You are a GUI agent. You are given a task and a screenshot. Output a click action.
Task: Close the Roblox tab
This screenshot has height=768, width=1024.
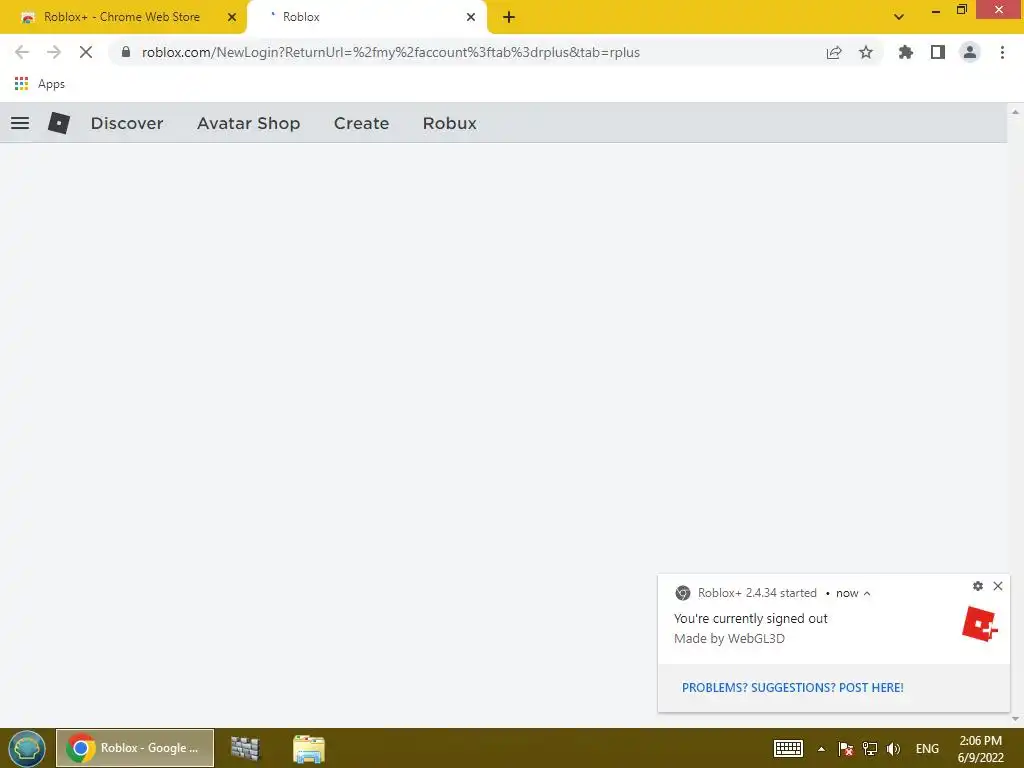(x=470, y=17)
